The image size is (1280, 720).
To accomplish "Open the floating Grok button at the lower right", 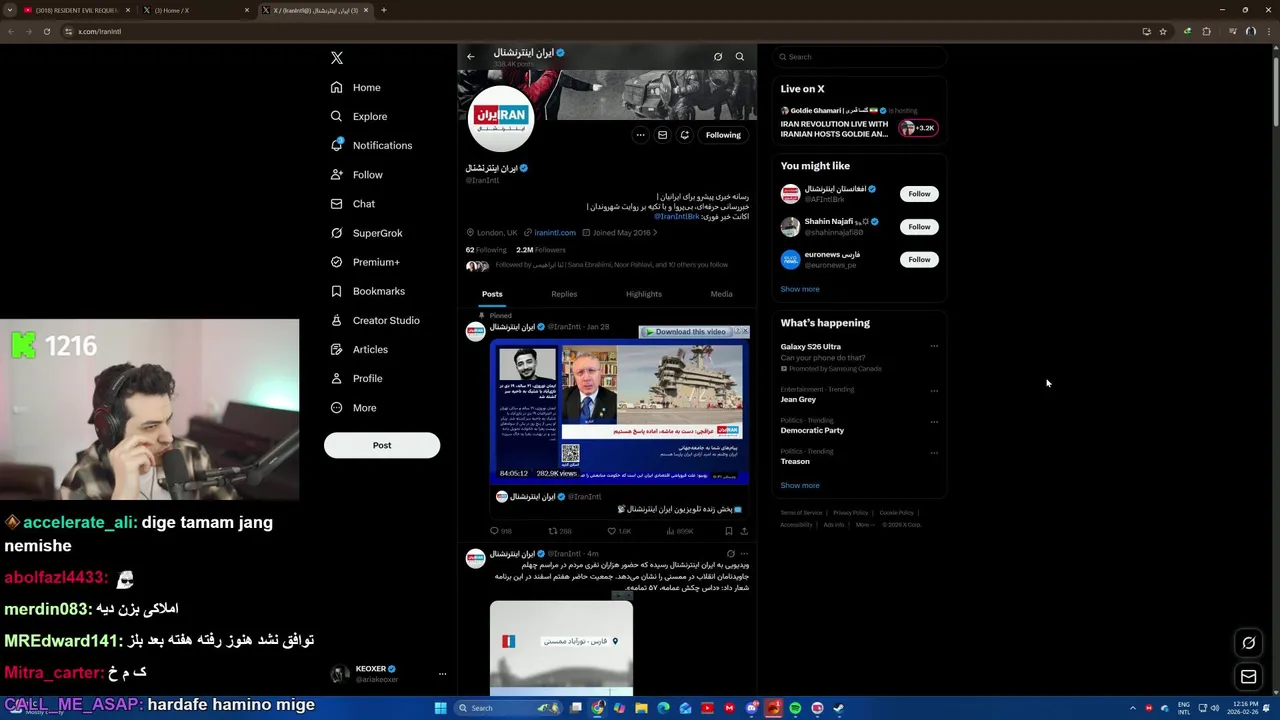I will [1248, 643].
